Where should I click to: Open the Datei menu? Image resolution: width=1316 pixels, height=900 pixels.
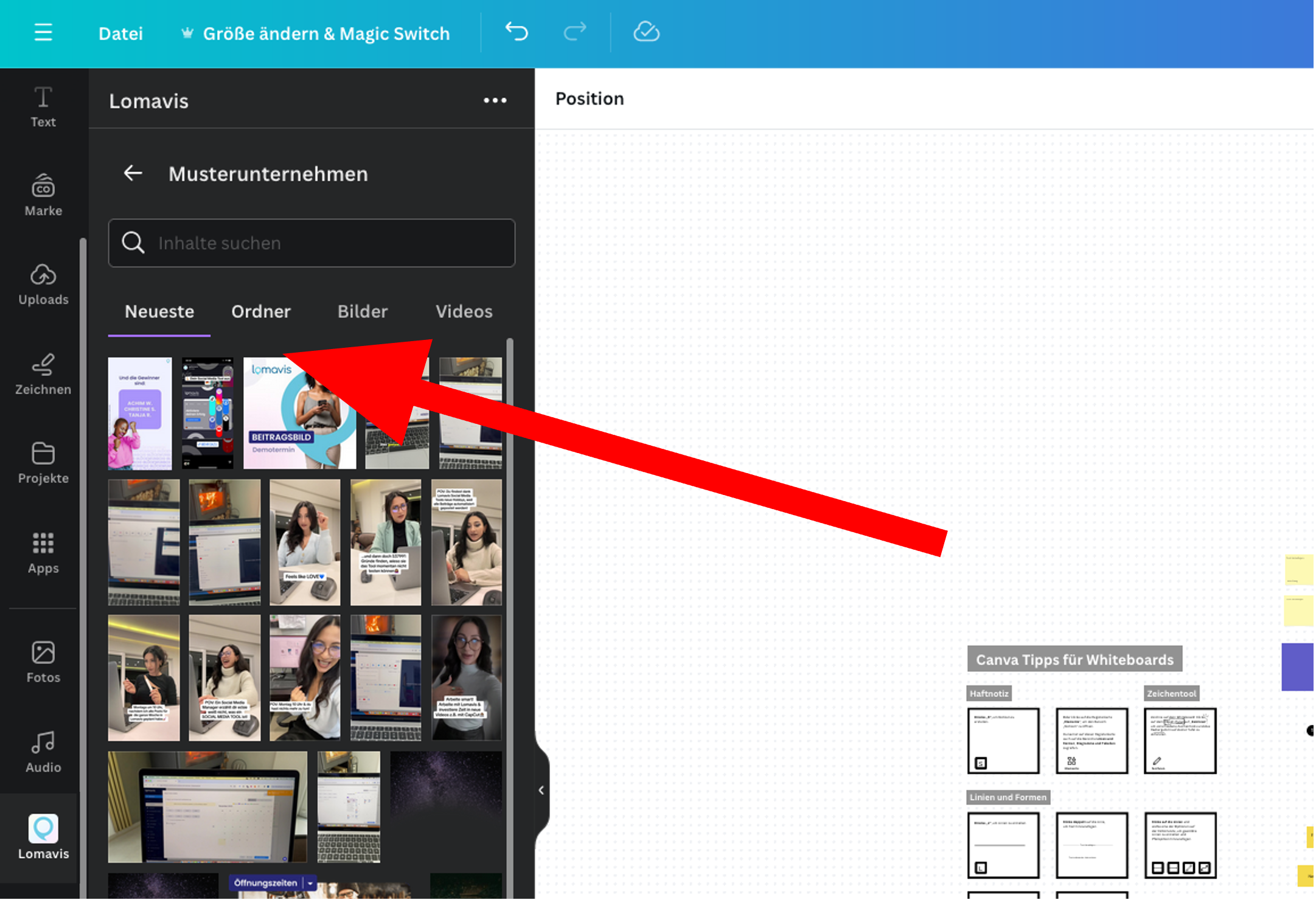pyautogui.click(x=120, y=33)
